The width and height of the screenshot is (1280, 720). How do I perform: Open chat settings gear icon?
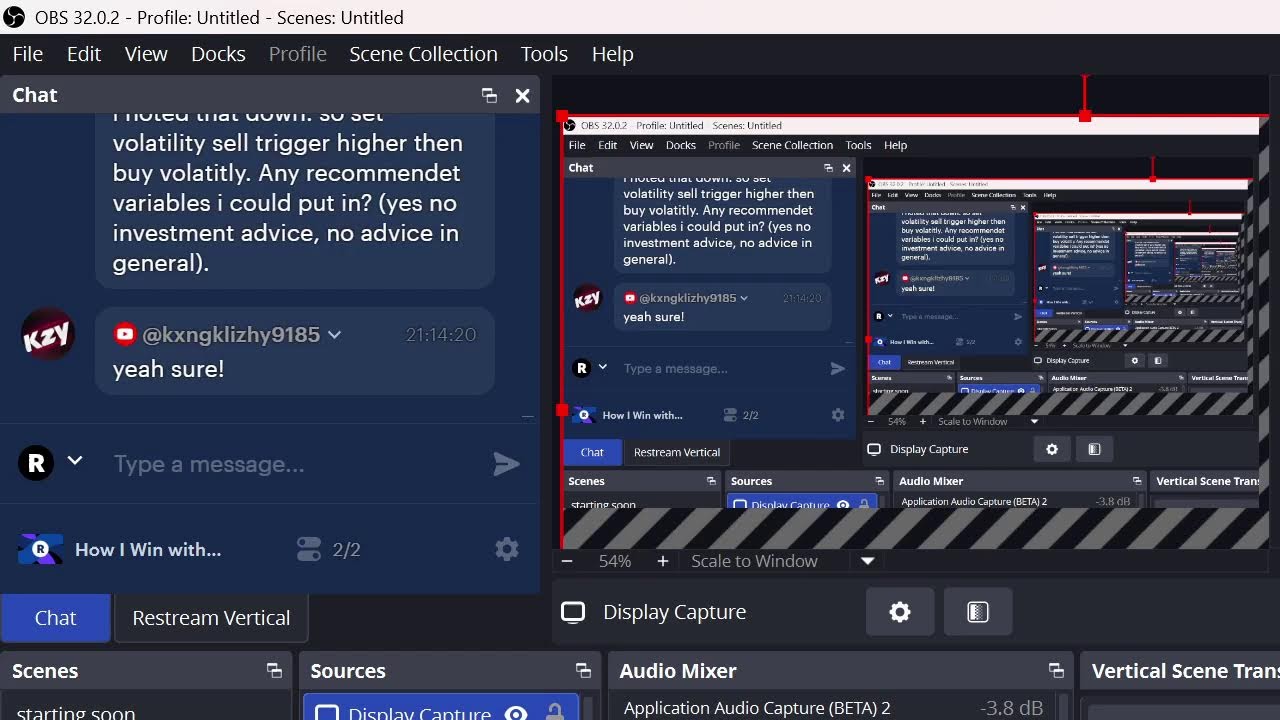507,549
